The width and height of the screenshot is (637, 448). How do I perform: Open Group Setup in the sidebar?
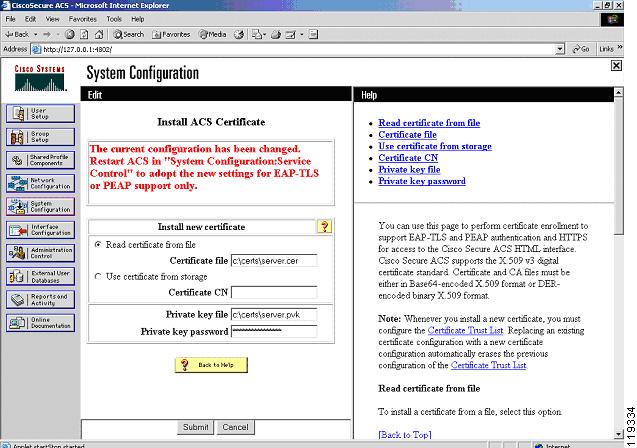pyautogui.click(x=40, y=136)
